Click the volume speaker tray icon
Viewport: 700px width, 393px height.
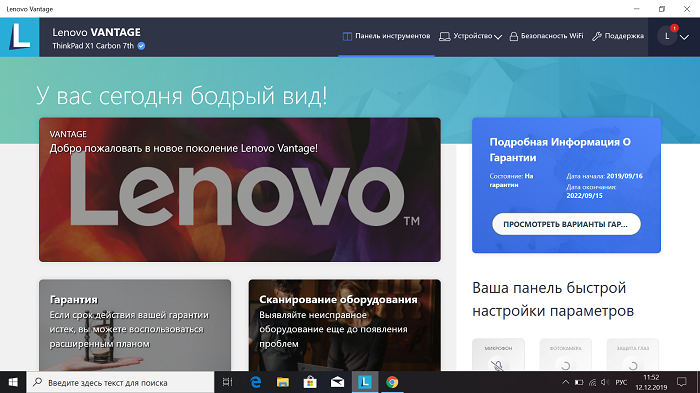coord(605,382)
